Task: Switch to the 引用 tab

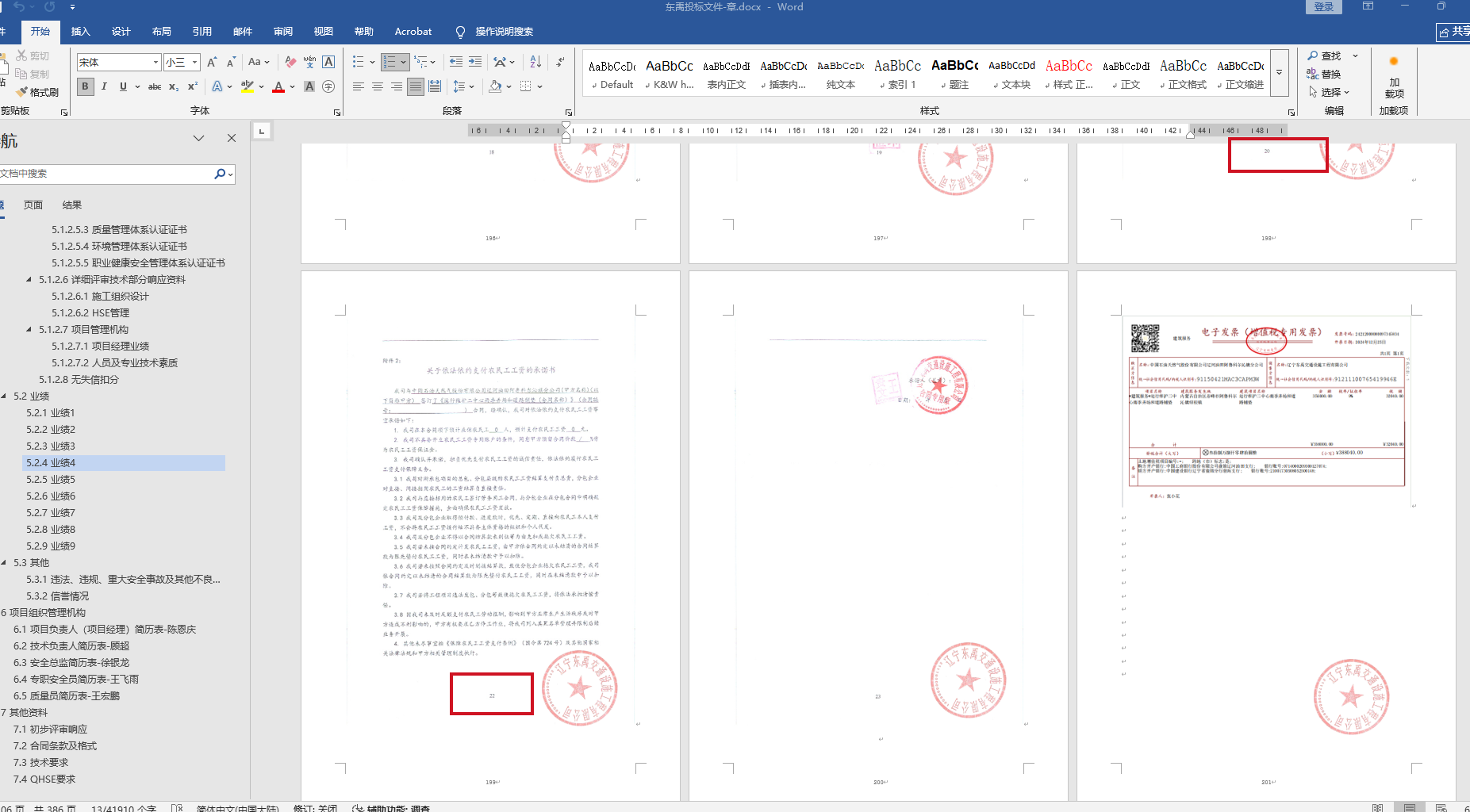Action: (202, 32)
